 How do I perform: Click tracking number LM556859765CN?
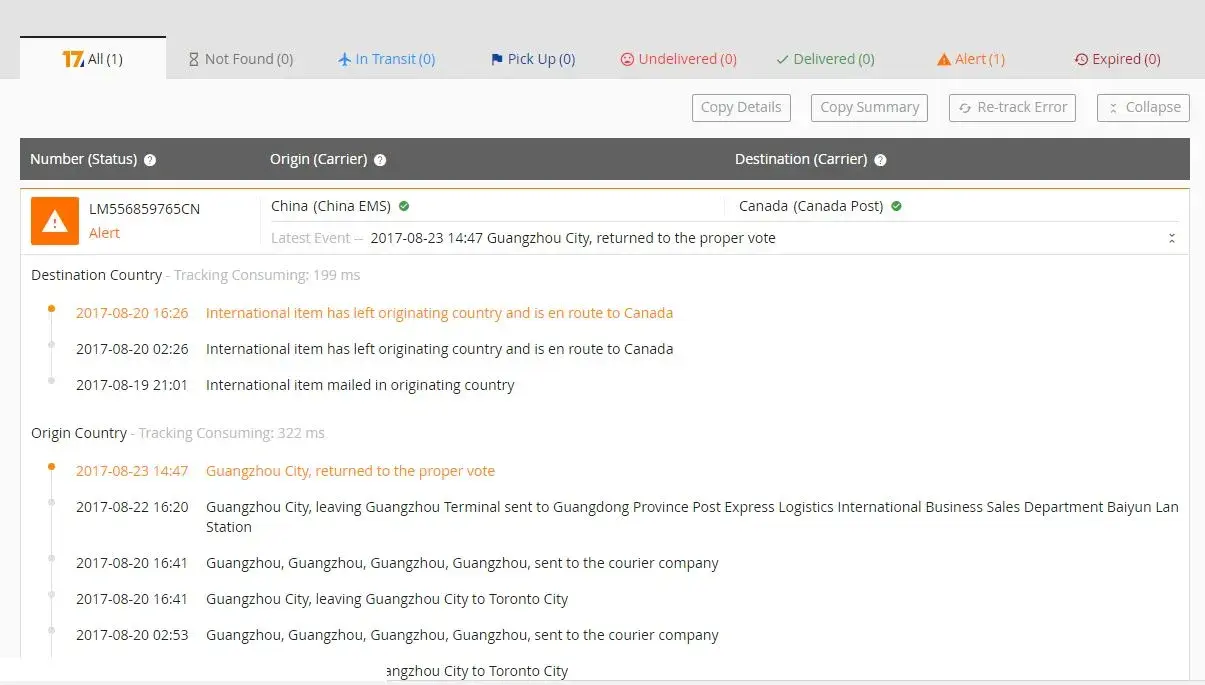click(x=144, y=209)
